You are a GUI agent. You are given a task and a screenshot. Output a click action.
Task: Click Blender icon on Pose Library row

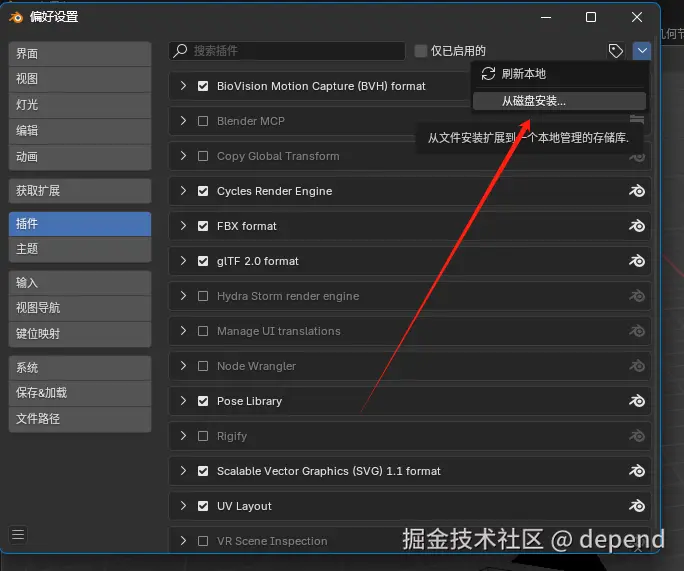pos(637,401)
